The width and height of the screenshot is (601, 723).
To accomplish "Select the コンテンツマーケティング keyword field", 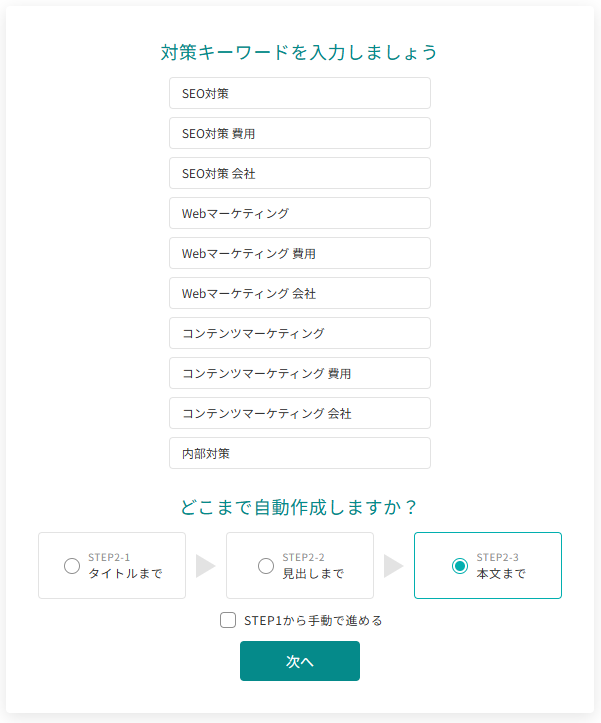I will 300,333.
